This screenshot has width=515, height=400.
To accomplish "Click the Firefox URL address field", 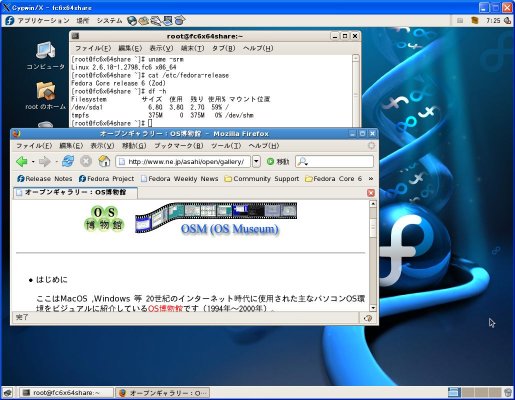I will click(x=184, y=162).
